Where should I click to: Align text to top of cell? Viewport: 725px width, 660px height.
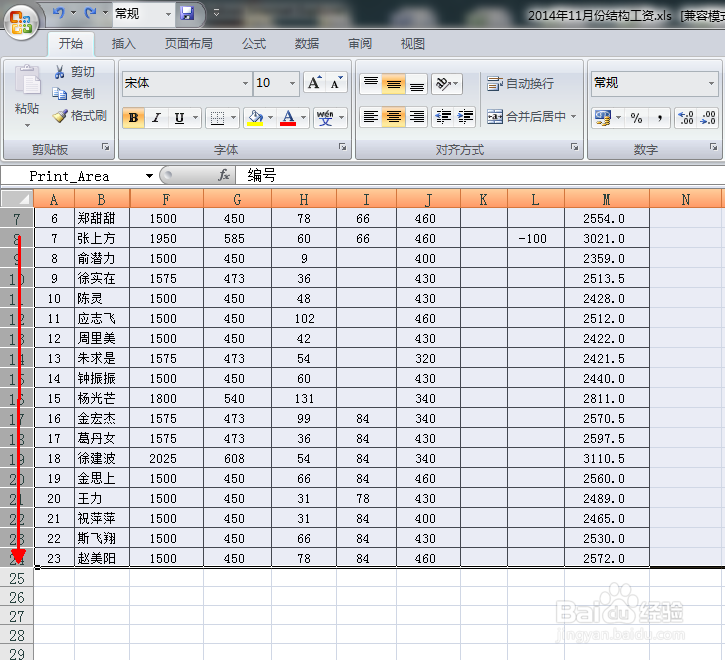[370, 83]
